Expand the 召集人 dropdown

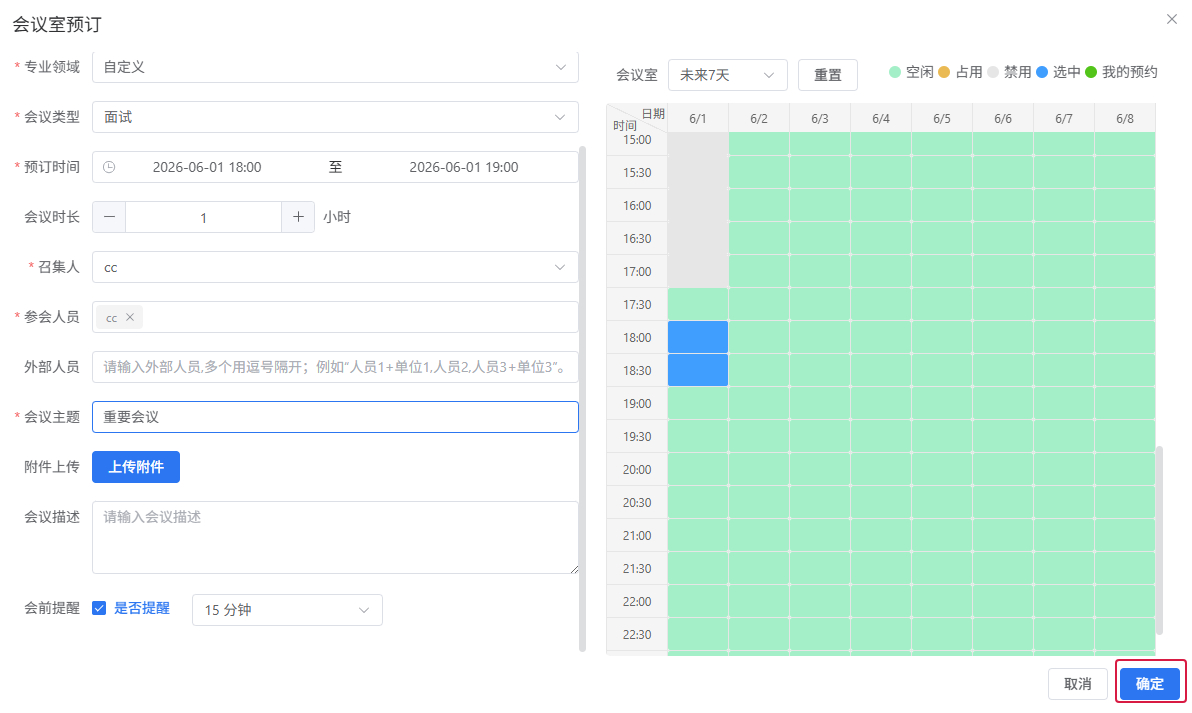click(x=335, y=268)
